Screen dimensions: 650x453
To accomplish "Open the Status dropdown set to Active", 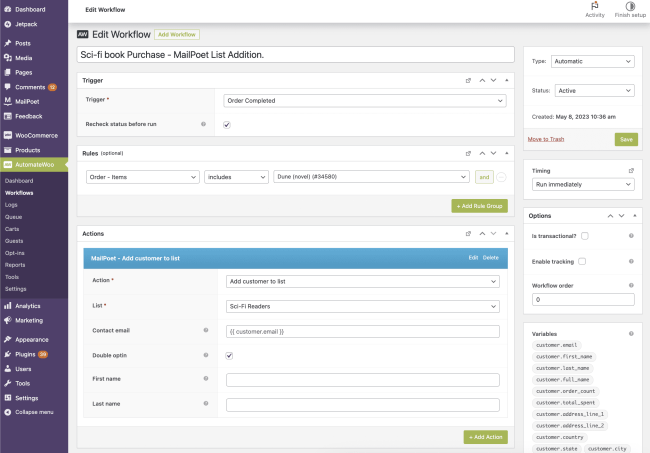I will (x=594, y=90).
